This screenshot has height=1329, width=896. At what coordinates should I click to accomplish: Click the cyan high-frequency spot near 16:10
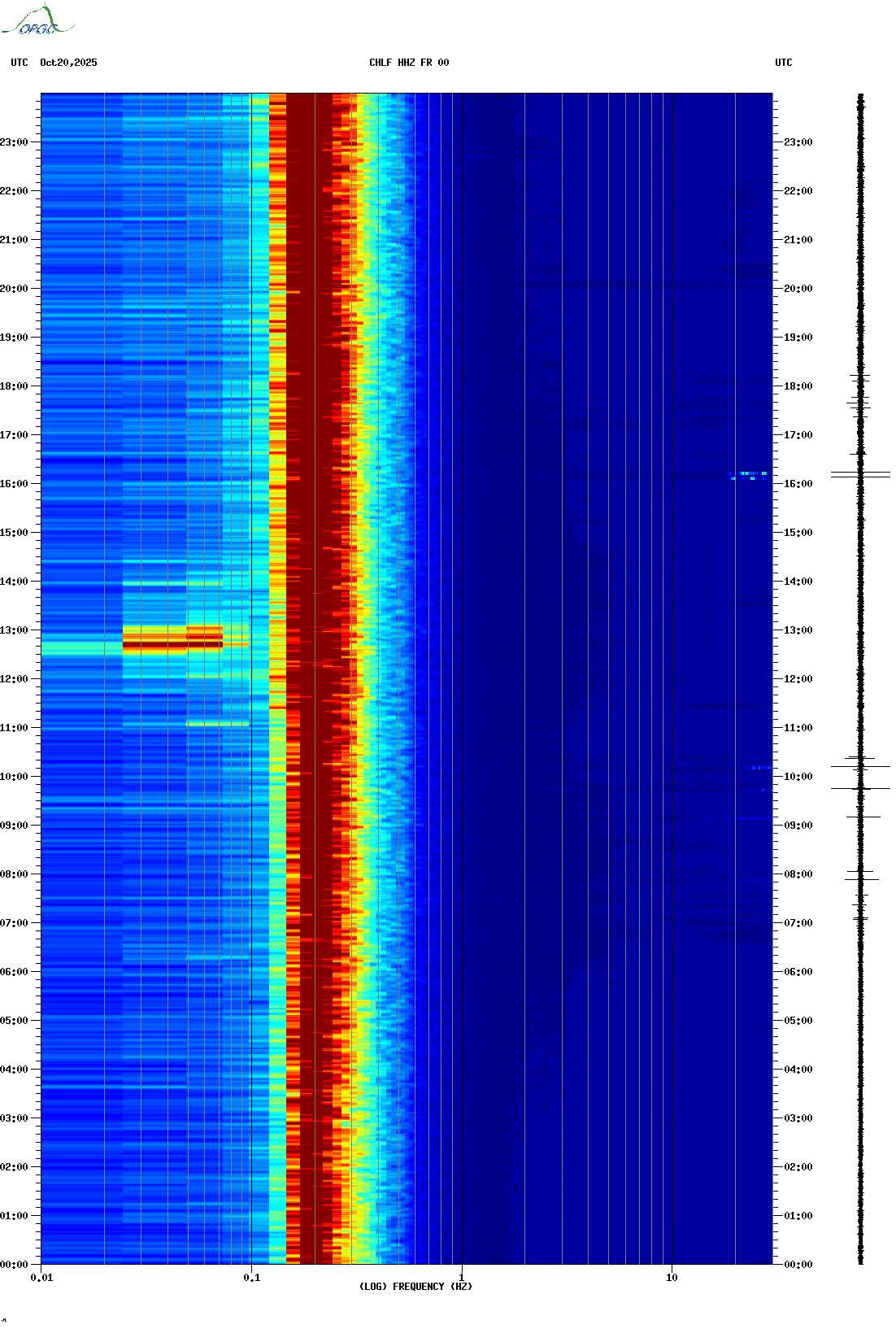point(750,475)
